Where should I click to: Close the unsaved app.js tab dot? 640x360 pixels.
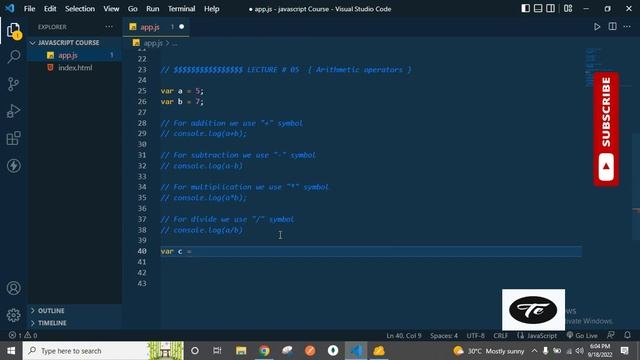182,27
